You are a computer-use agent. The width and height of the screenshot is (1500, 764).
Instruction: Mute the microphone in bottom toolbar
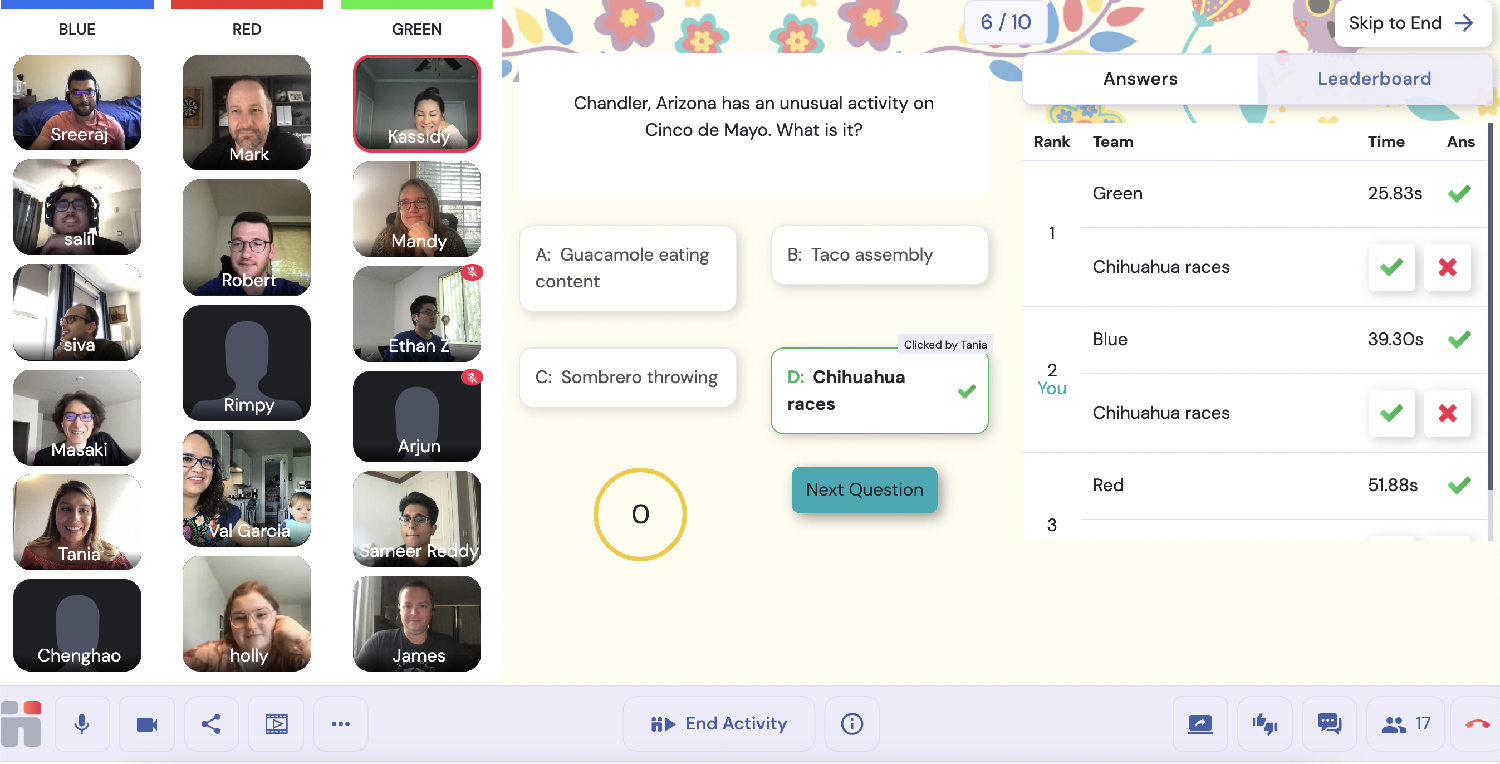click(x=82, y=724)
